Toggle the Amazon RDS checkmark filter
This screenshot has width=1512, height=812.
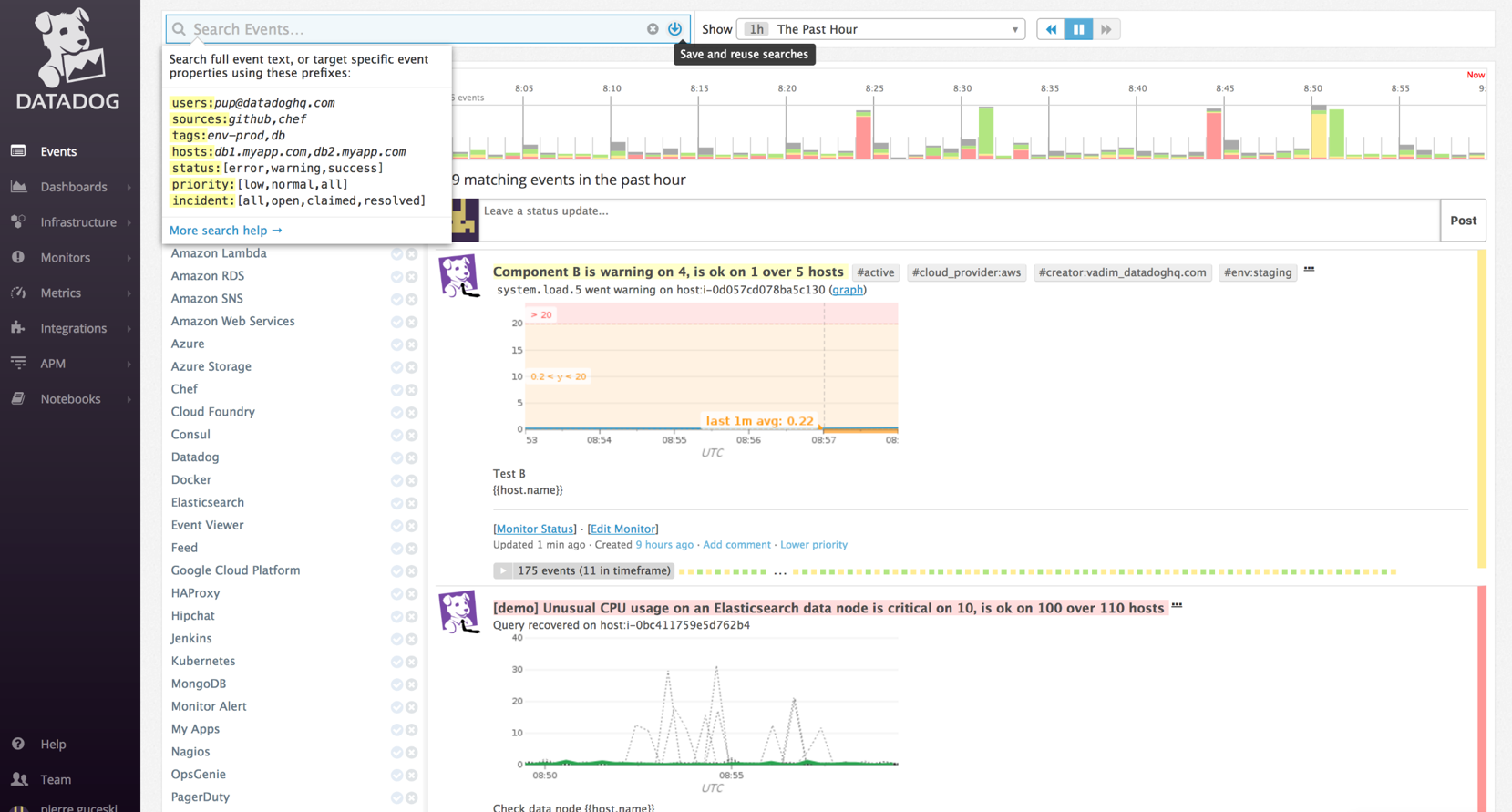click(x=396, y=276)
